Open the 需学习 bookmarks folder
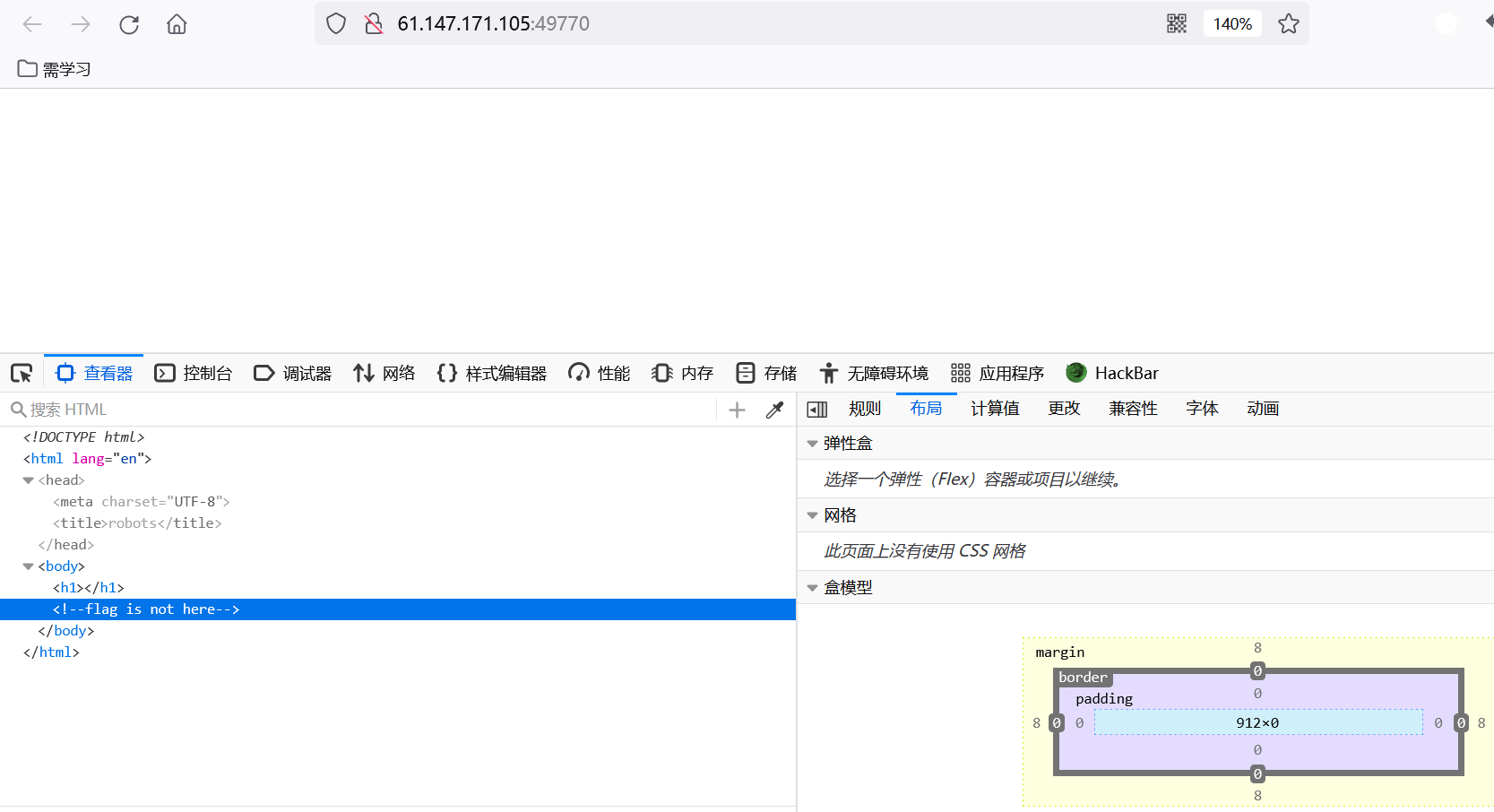Screen dimensions: 1494x812 pyautogui.click(x=55, y=69)
